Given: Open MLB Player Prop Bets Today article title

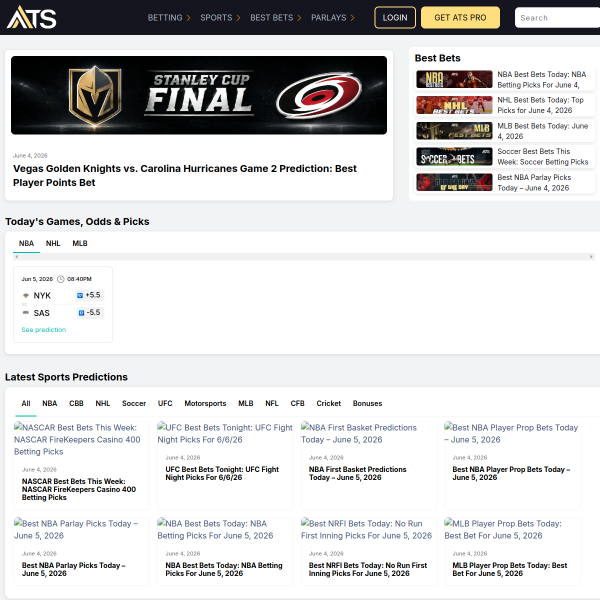Looking at the screenshot, I should pos(510,569).
